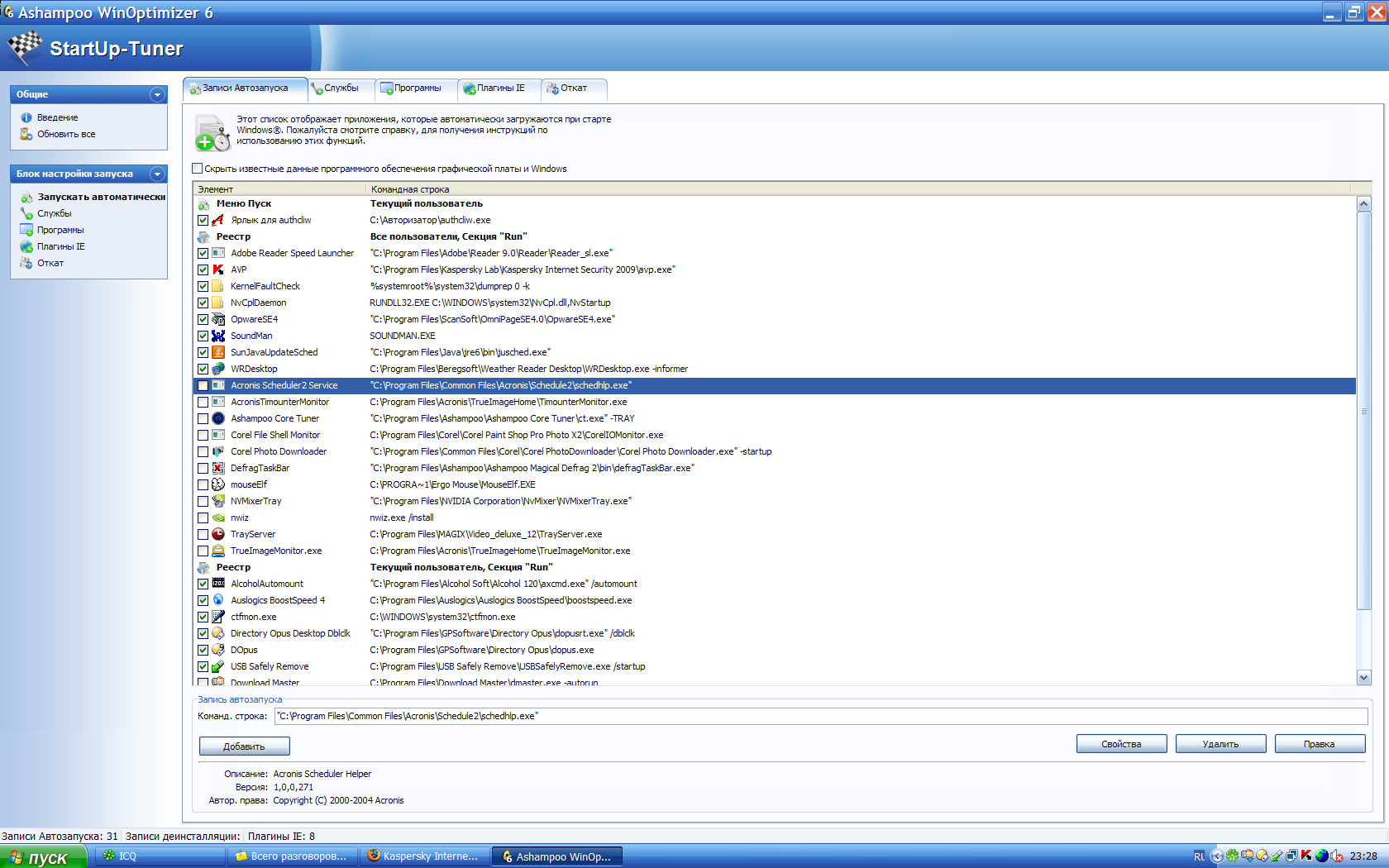Enable the Corel File Shell Monitor checkbox
The image size is (1389, 868).
(x=203, y=435)
